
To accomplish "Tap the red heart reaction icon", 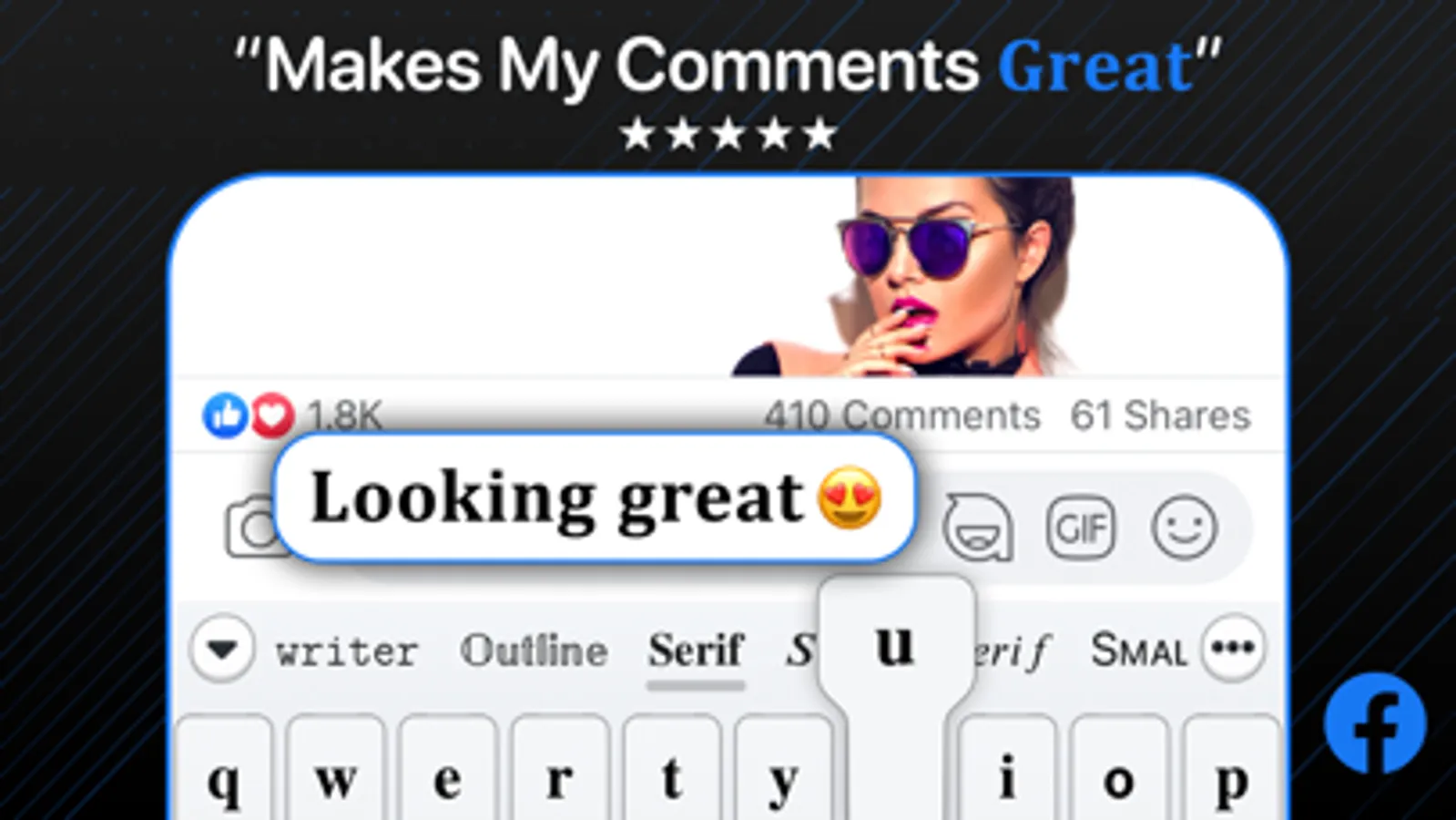I will 272,415.
